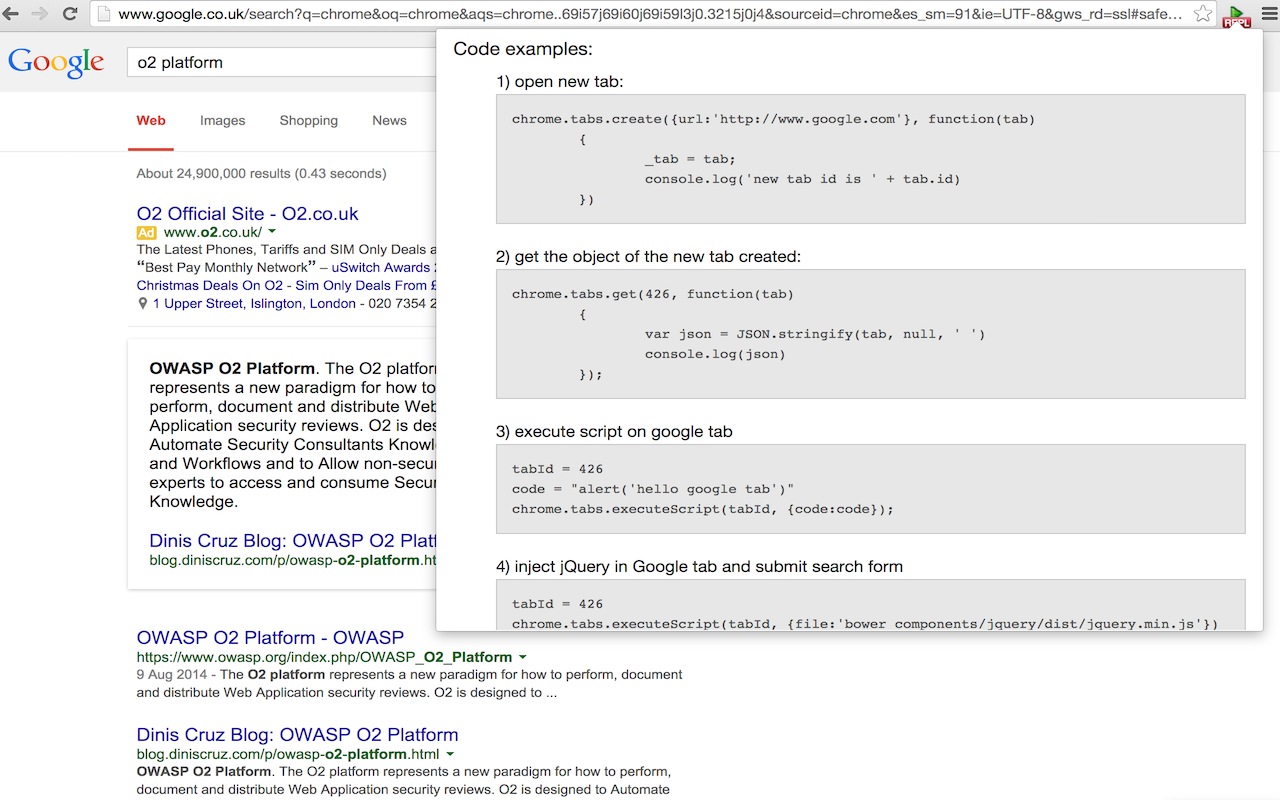
Task: Click the 'About 24,900,000 results' text
Action: (261, 173)
